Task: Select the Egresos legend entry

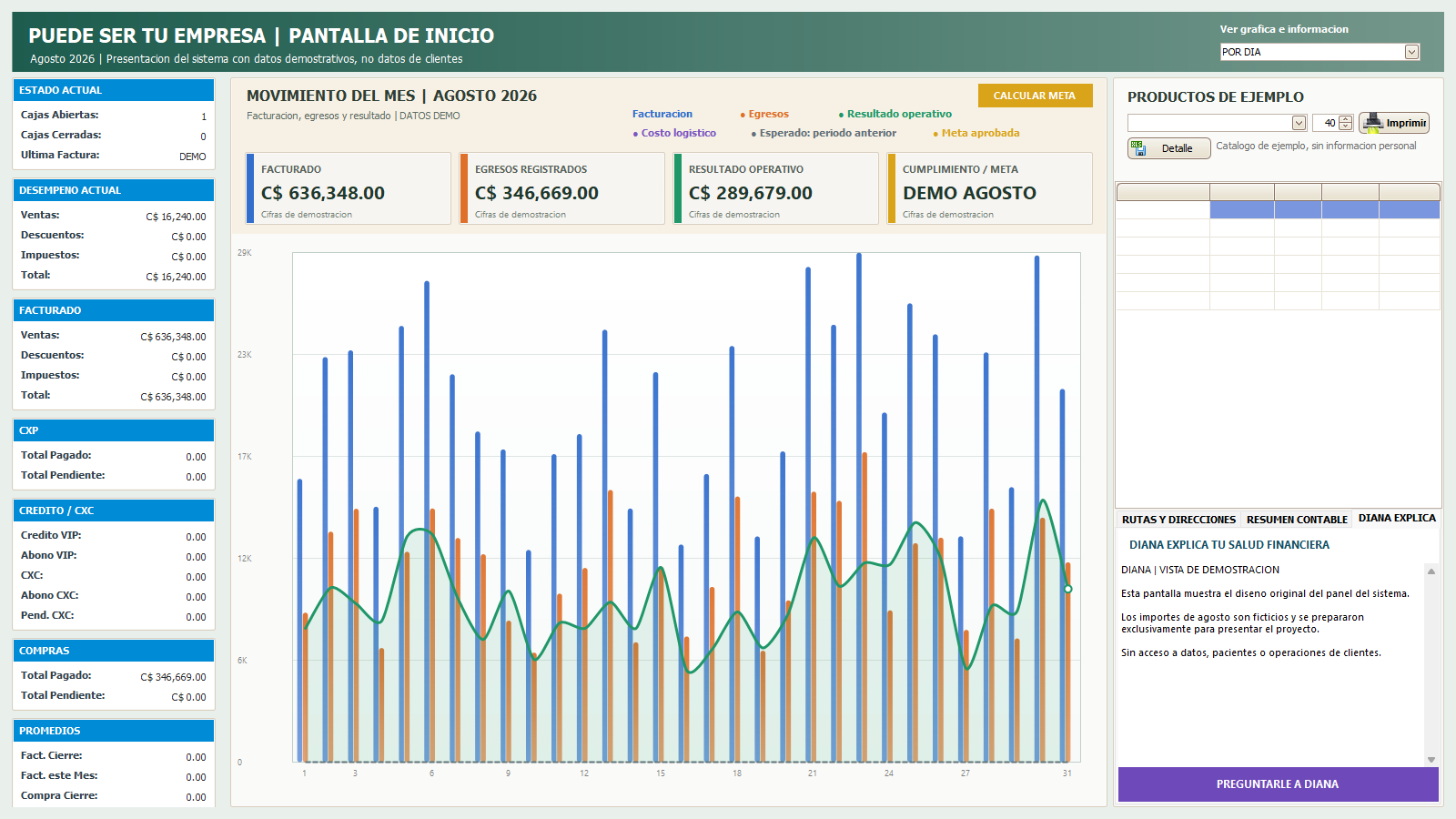Action: [x=764, y=114]
